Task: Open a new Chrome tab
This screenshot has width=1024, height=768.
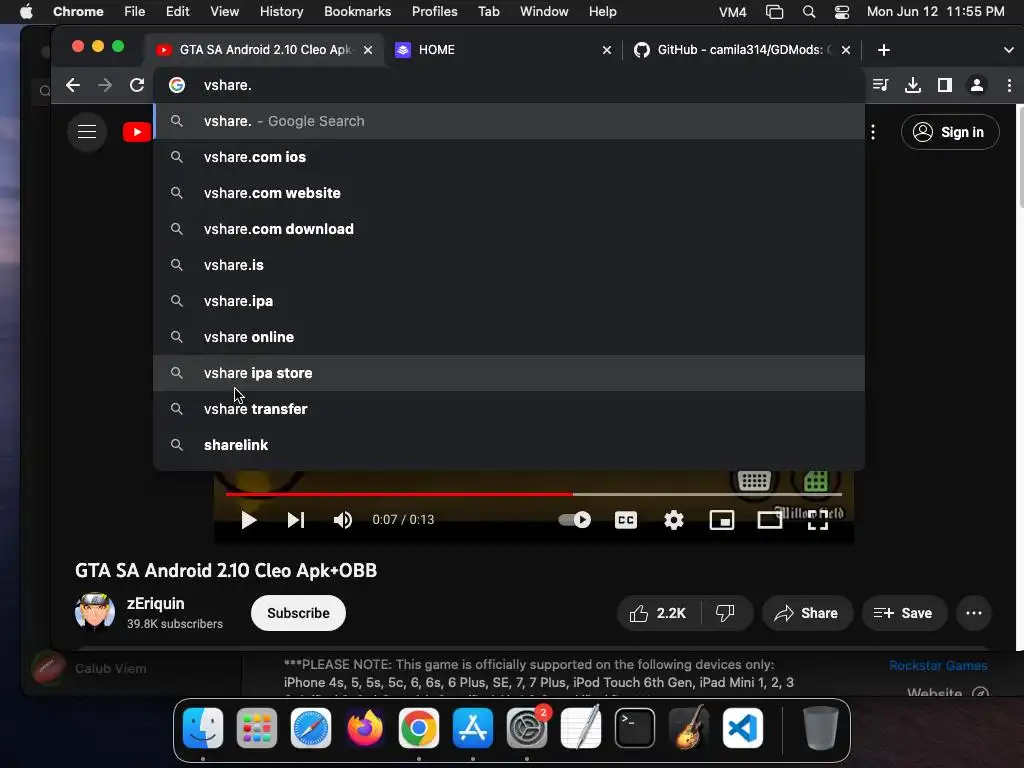Action: pyautogui.click(x=884, y=50)
